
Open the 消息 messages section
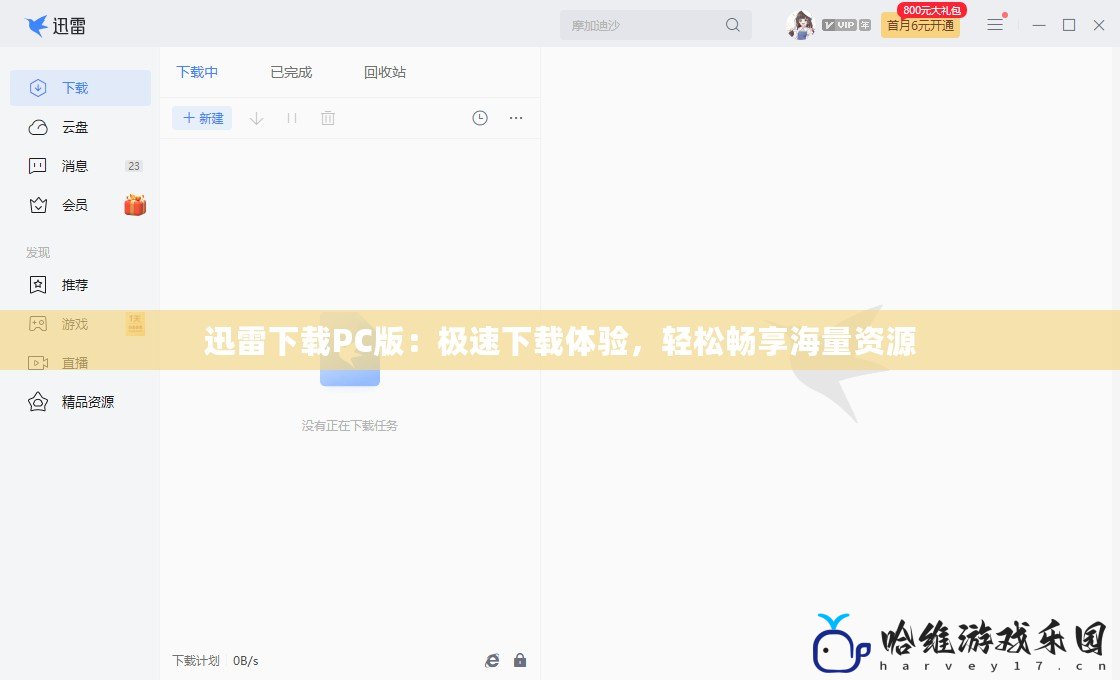pos(81,166)
